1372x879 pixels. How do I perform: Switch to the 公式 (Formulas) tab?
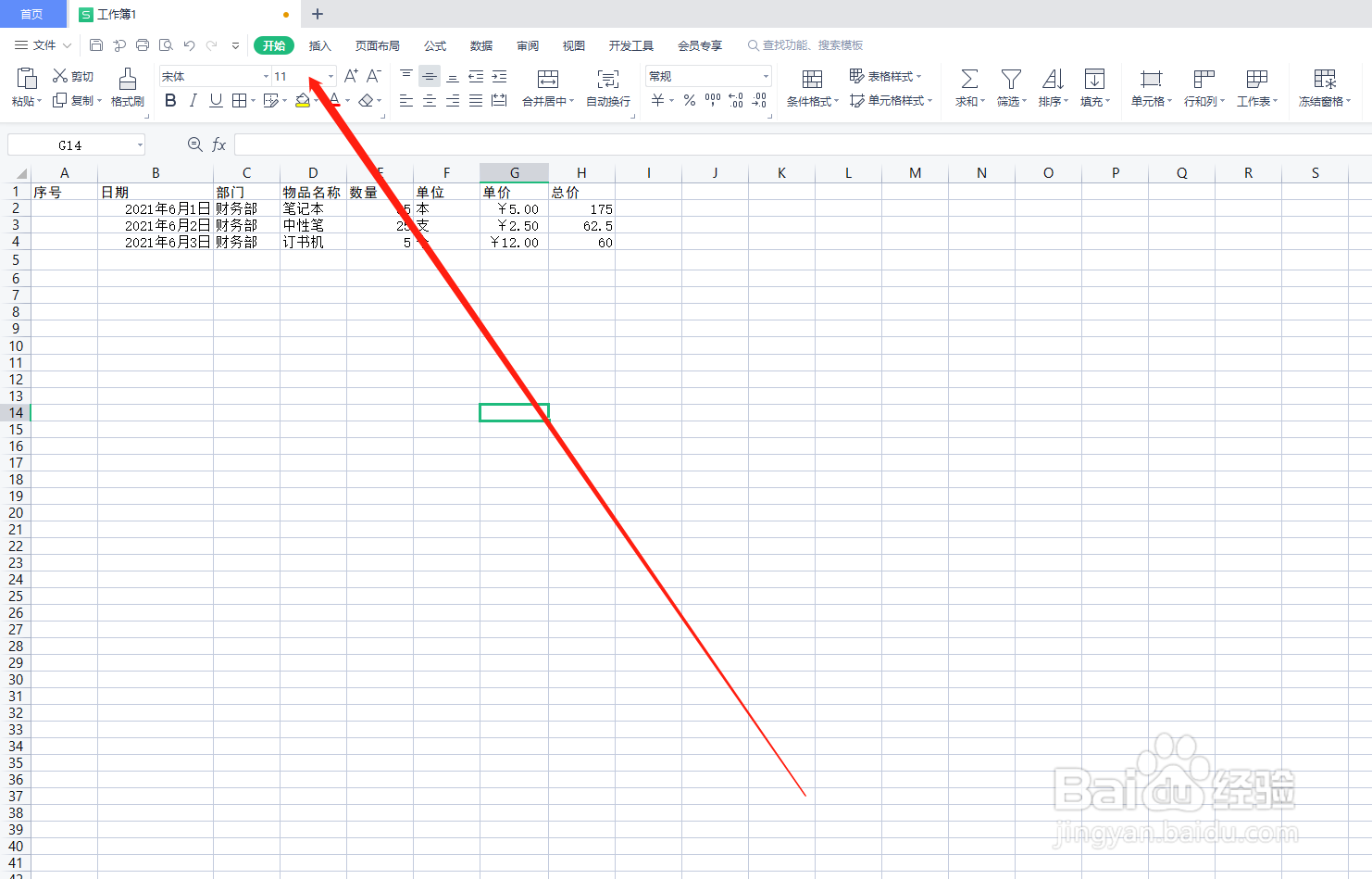click(435, 45)
